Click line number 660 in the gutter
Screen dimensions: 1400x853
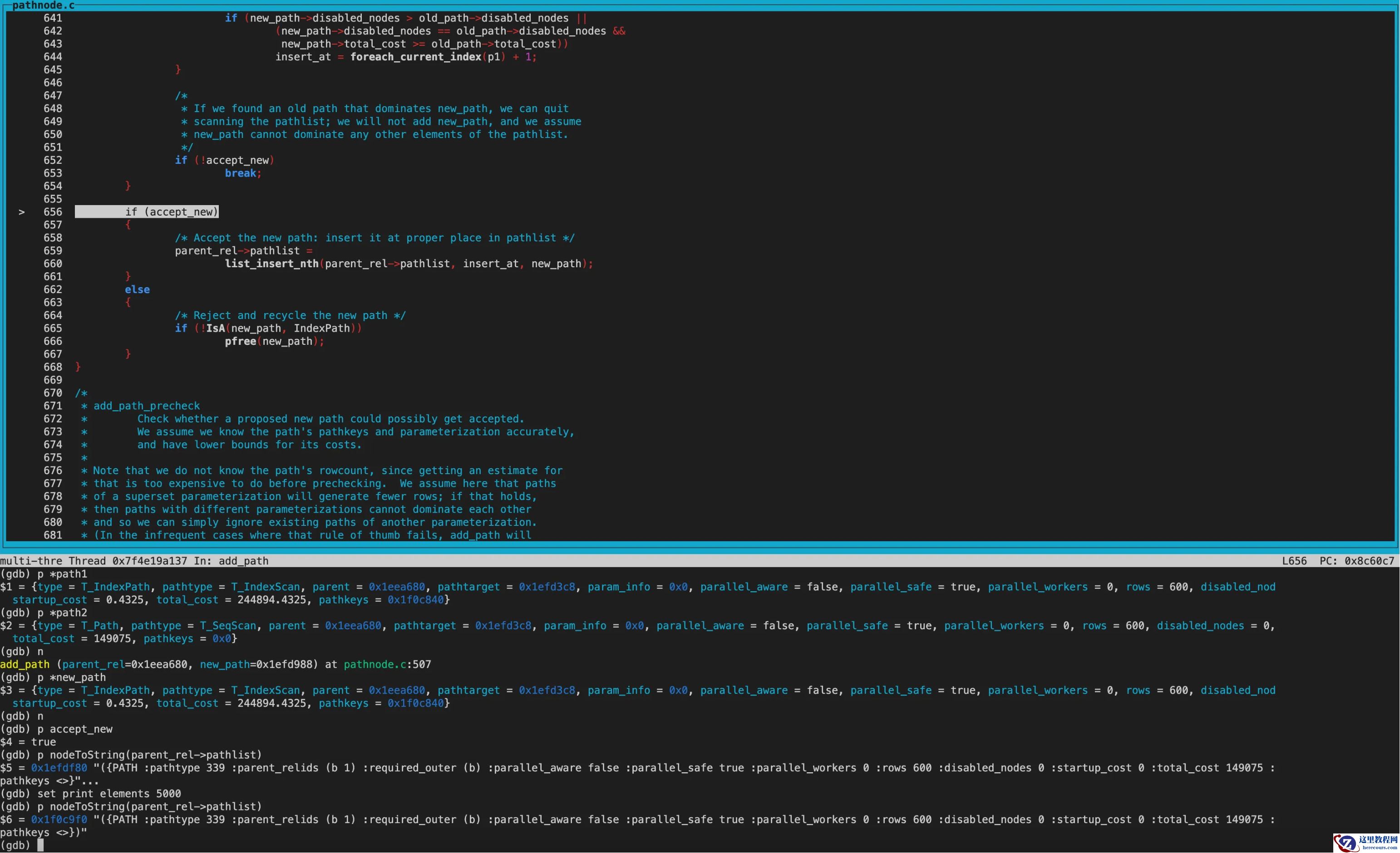[x=53, y=264]
